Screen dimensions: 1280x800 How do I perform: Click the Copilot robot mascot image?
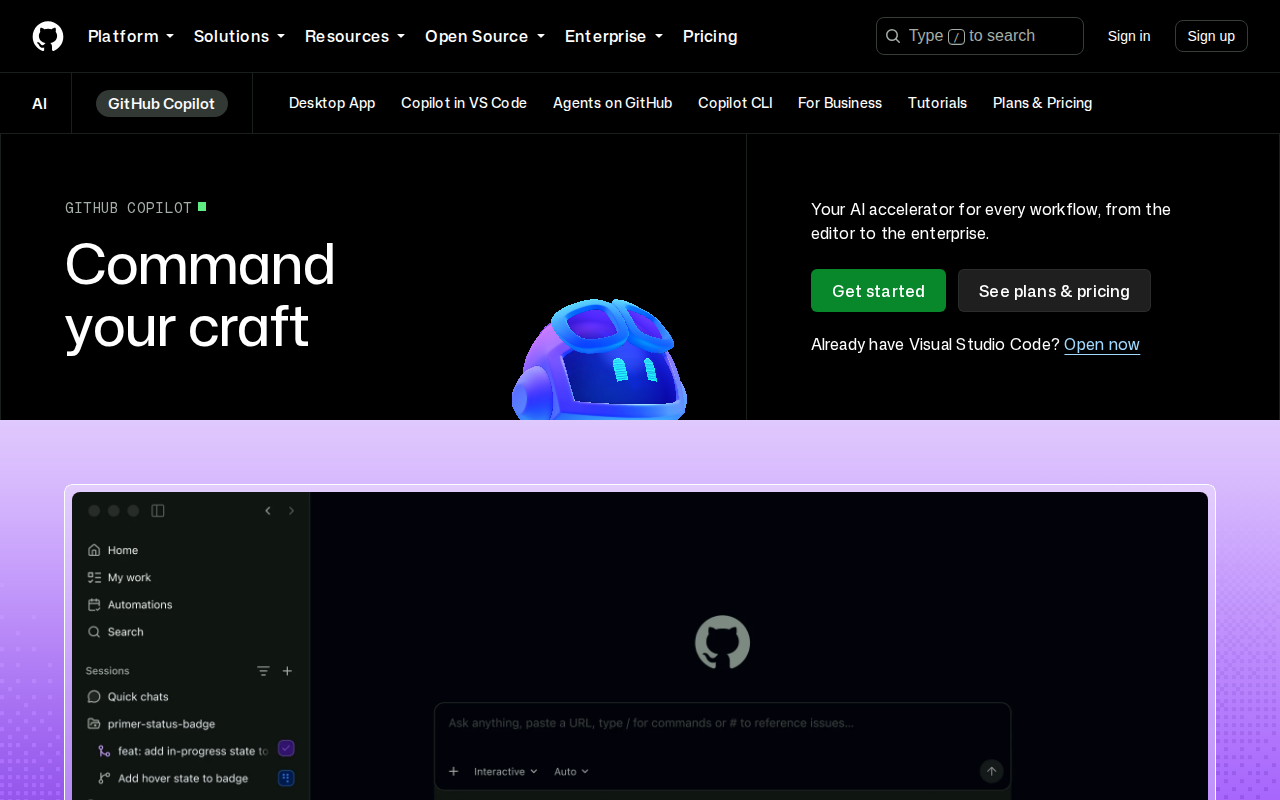click(600, 359)
